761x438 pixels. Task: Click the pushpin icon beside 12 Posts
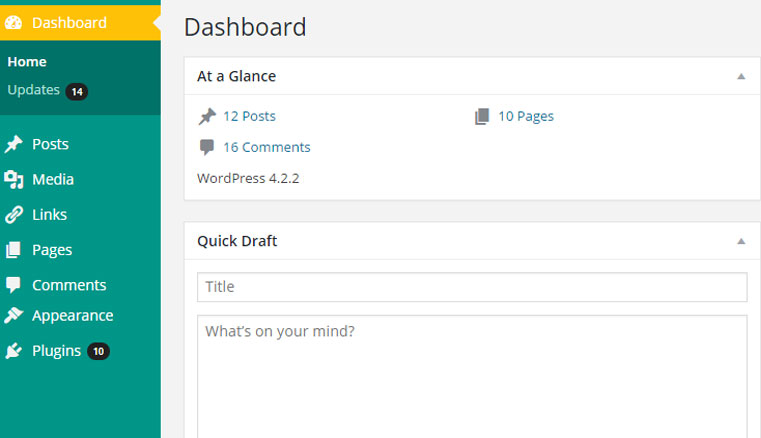(x=207, y=116)
